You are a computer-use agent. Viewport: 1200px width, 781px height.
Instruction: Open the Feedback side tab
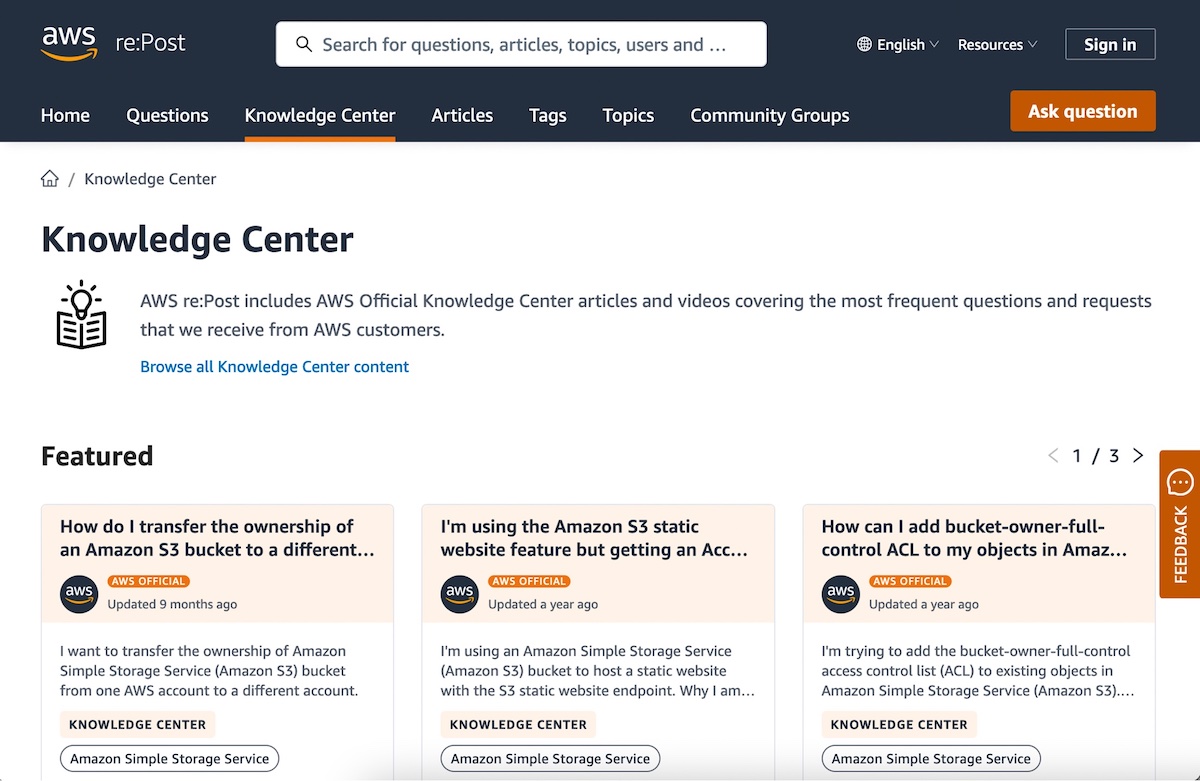click(1180, 524)
